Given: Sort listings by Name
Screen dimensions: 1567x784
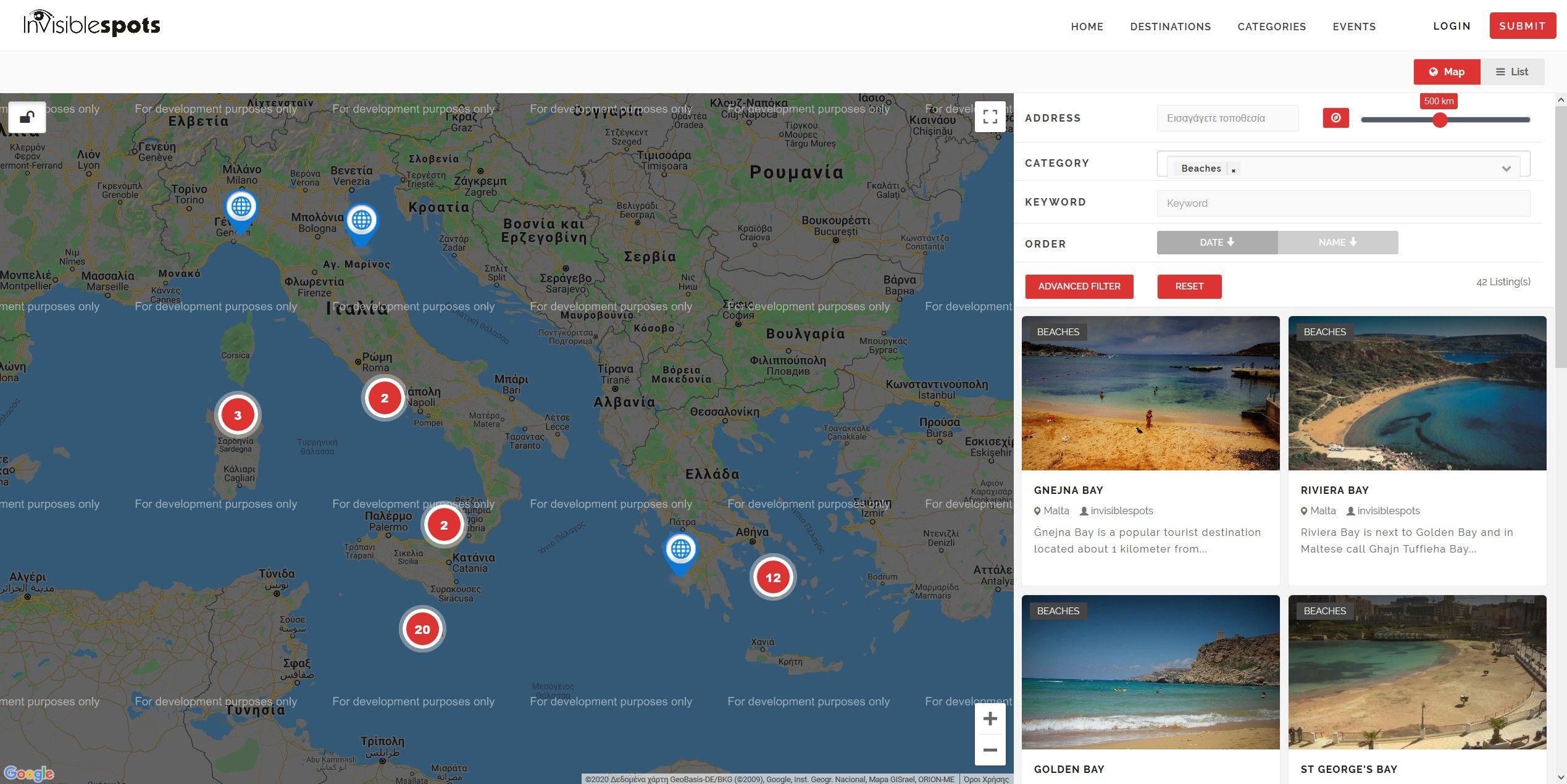Looking at the screenshot, I should [1338, 243].
